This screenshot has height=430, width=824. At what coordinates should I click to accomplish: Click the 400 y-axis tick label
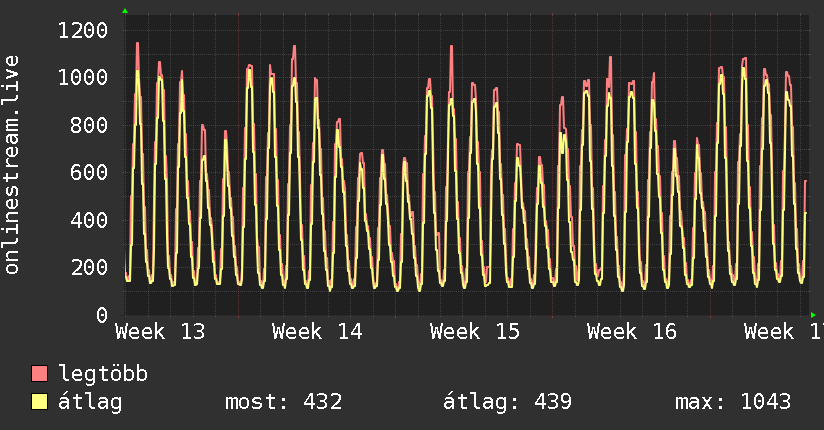[x=89, y=220]
